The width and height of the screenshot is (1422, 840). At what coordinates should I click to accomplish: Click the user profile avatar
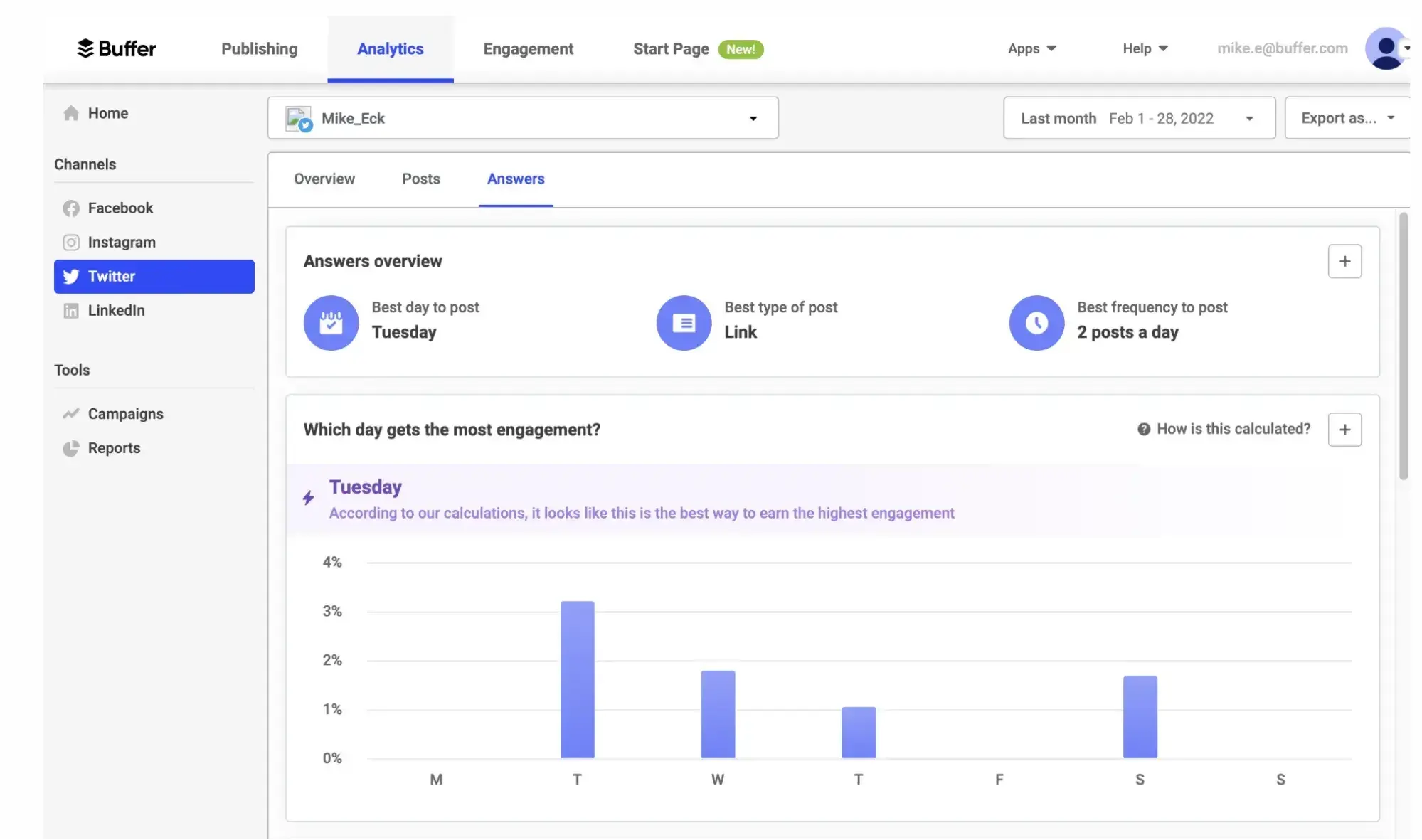point(1386,48)
